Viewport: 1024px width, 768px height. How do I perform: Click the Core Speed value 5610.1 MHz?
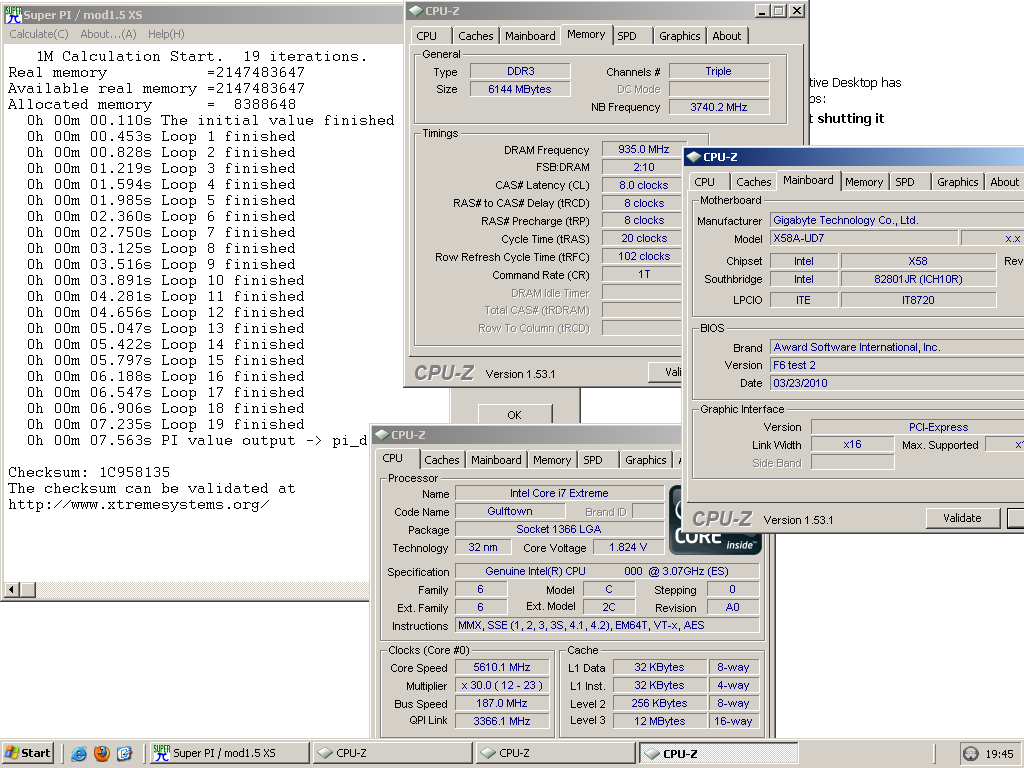click(502, 667)
